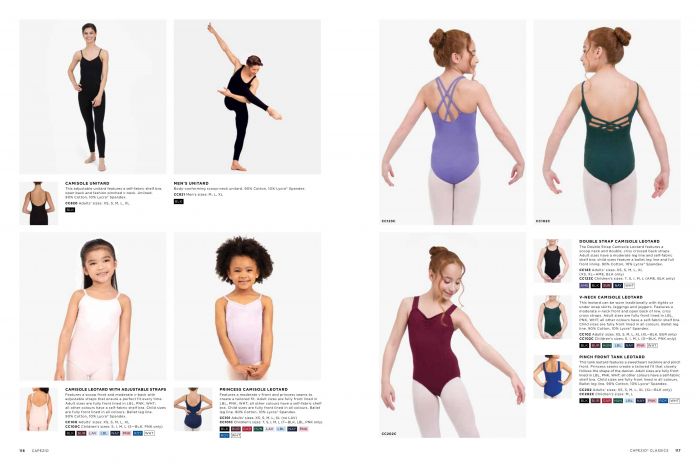The image size is (700, 467).
Task: Click the blue pinch front tank thumbnail
Action: click(552, 376)
